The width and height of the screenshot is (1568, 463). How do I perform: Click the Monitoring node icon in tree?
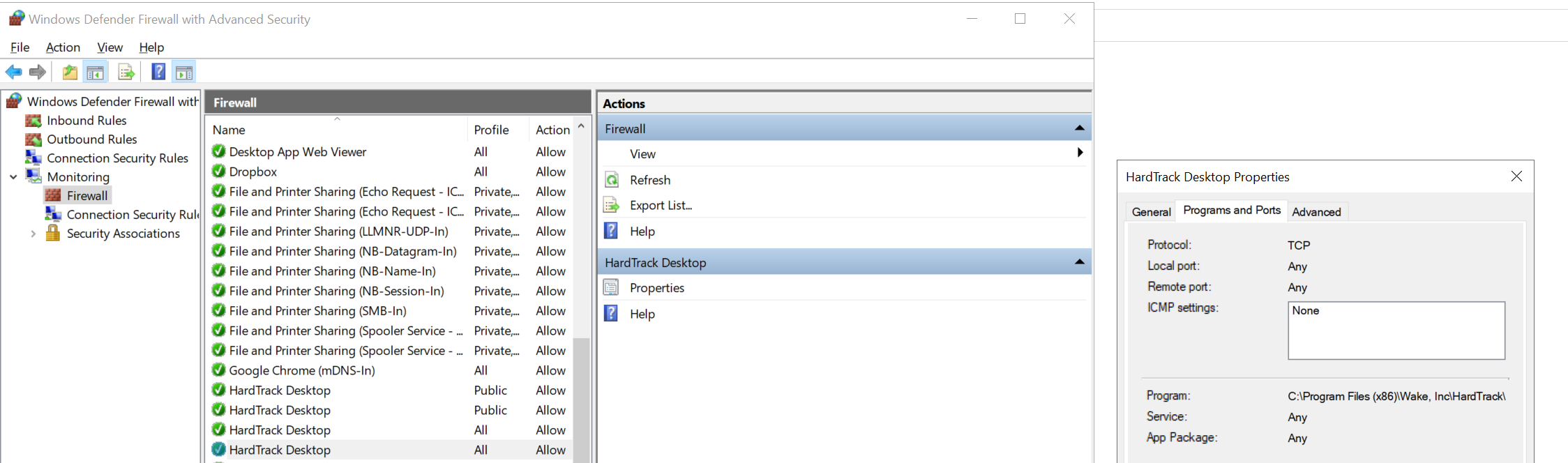33,176
